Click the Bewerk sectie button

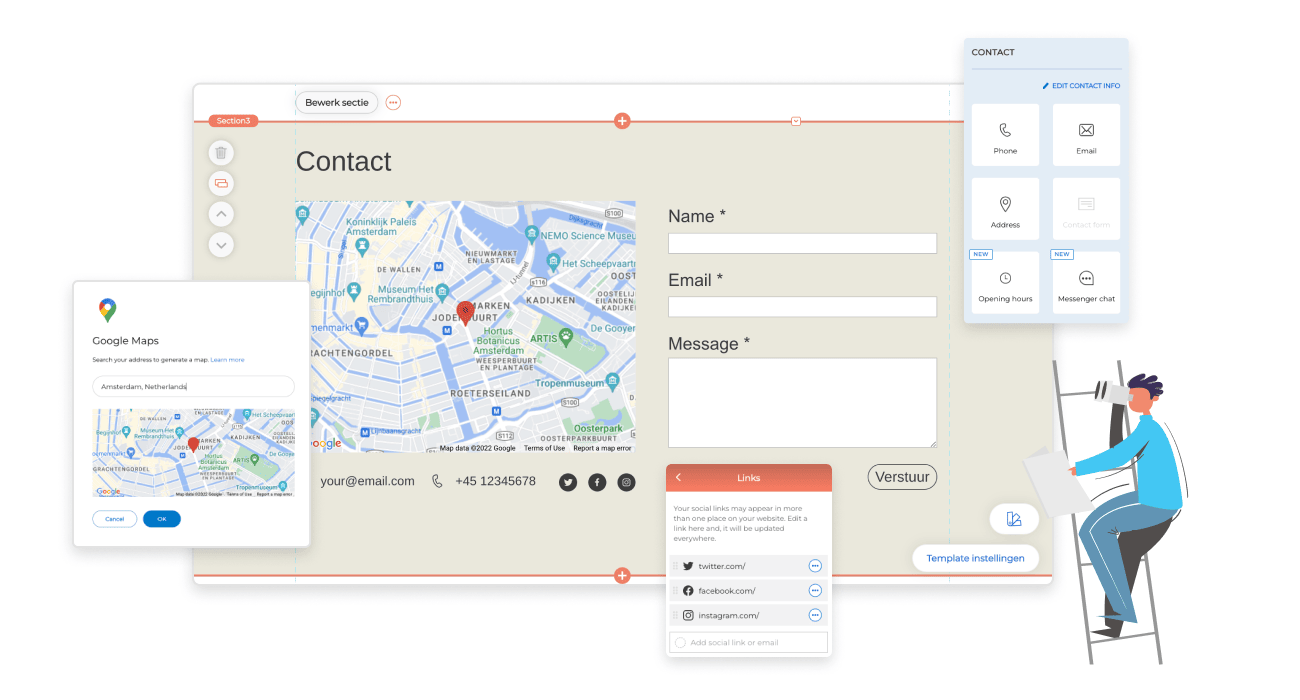pyautogui.click(x=337, y=102)
